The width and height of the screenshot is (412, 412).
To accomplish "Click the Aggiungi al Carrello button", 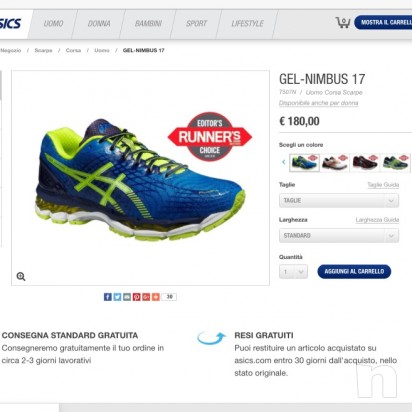I will (354, 272).
